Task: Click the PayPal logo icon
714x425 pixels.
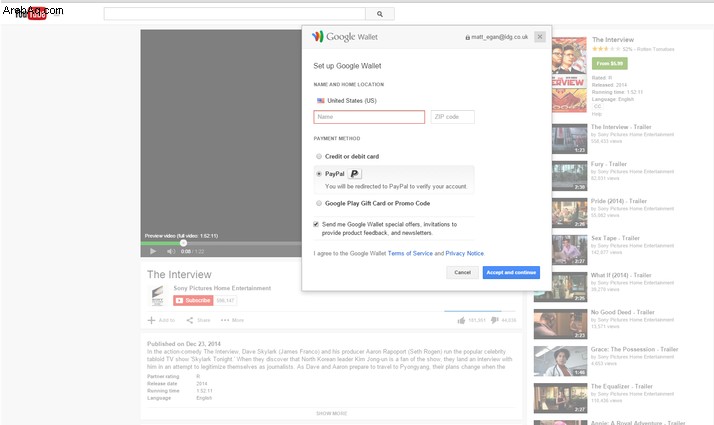Action: click(354, 174)
